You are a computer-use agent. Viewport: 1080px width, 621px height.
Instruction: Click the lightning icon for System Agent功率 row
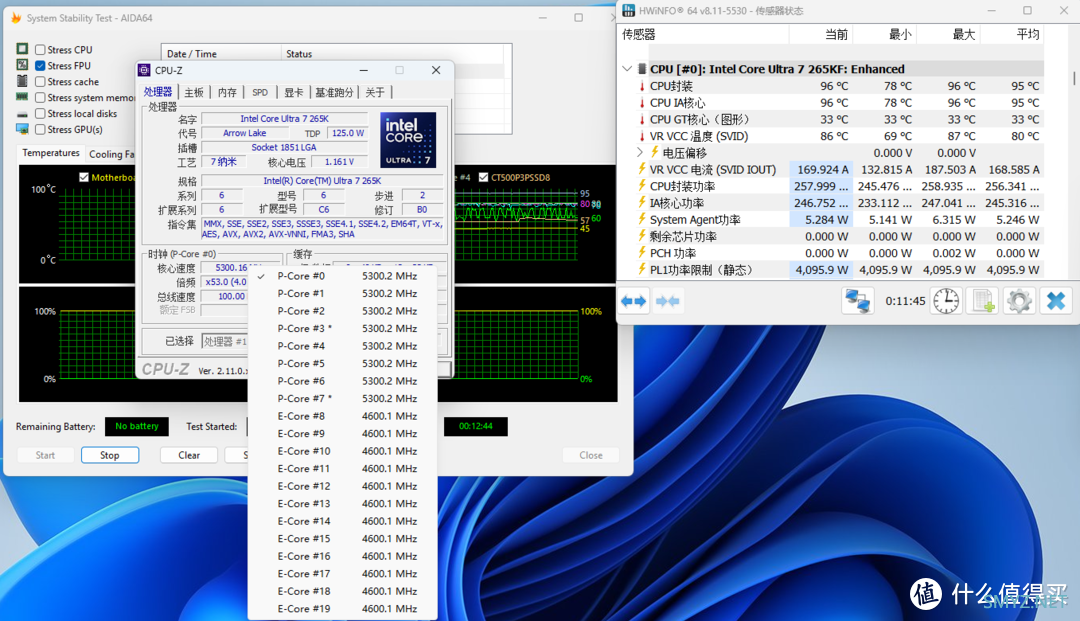(x=642, y=220)
